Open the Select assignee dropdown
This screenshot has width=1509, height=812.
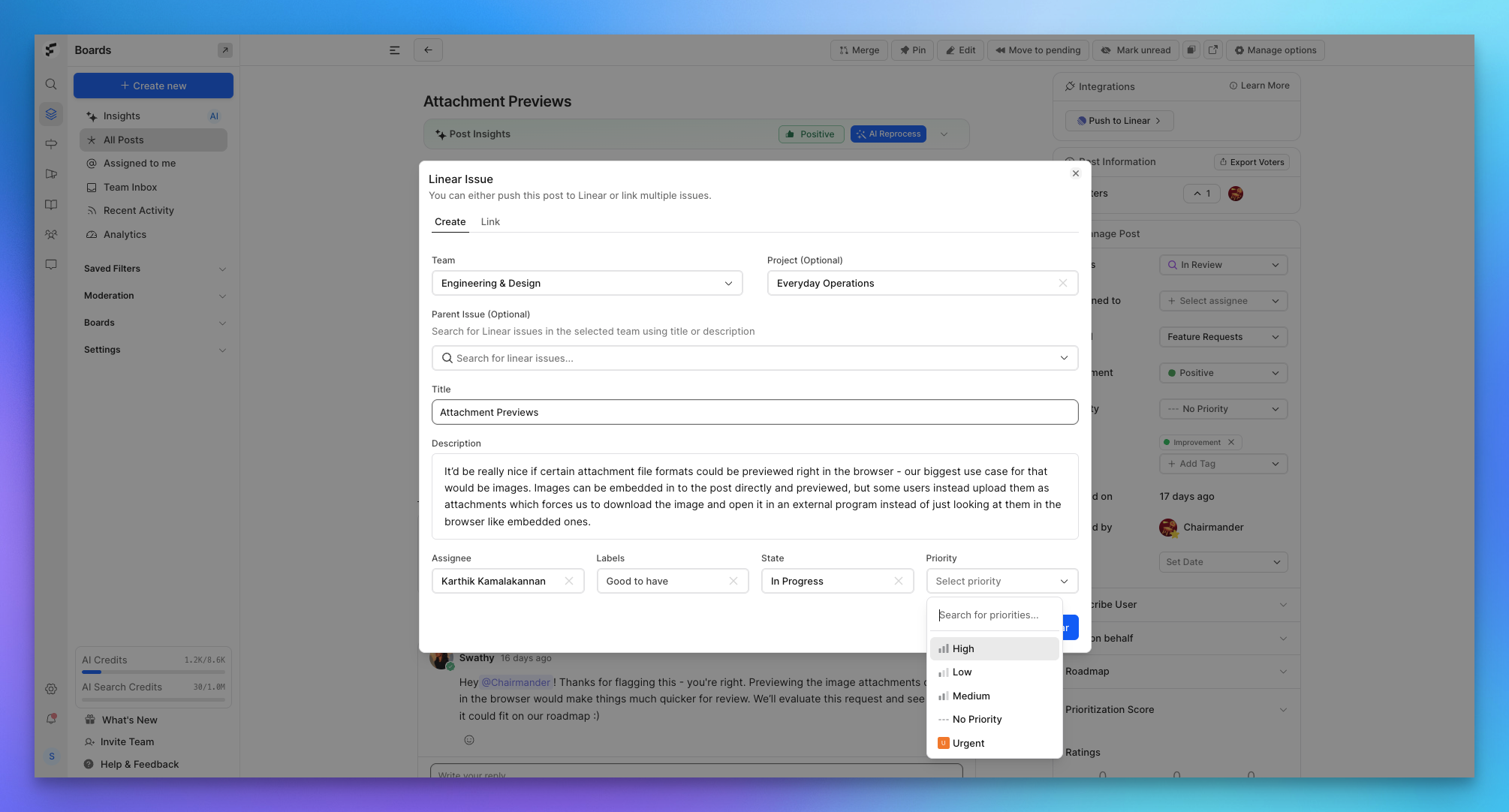point(1224,301)
